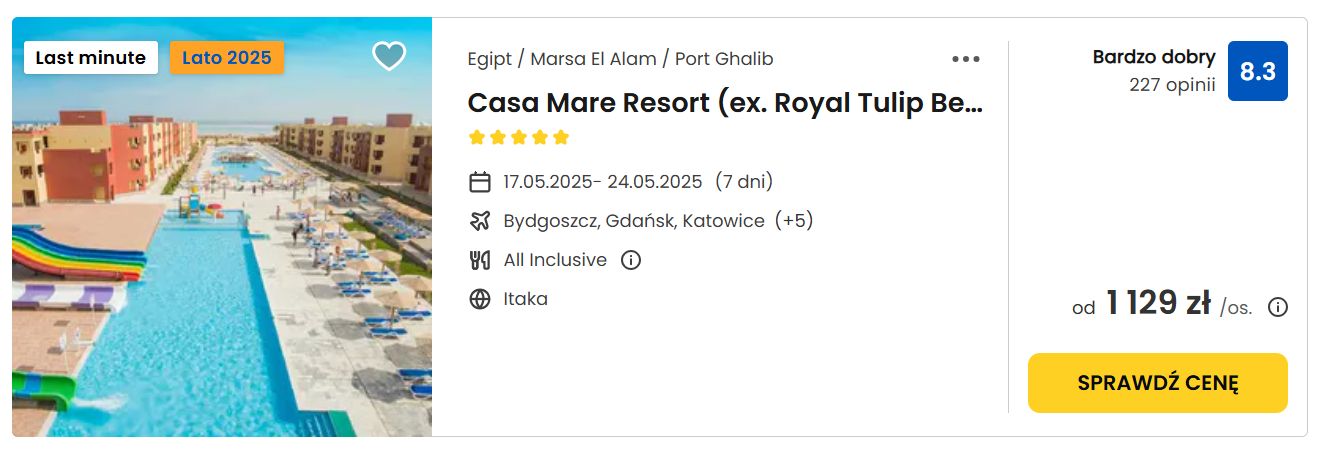Select the Last minute tag
The height and width of the screenshot is (451, 1319).
91,58
